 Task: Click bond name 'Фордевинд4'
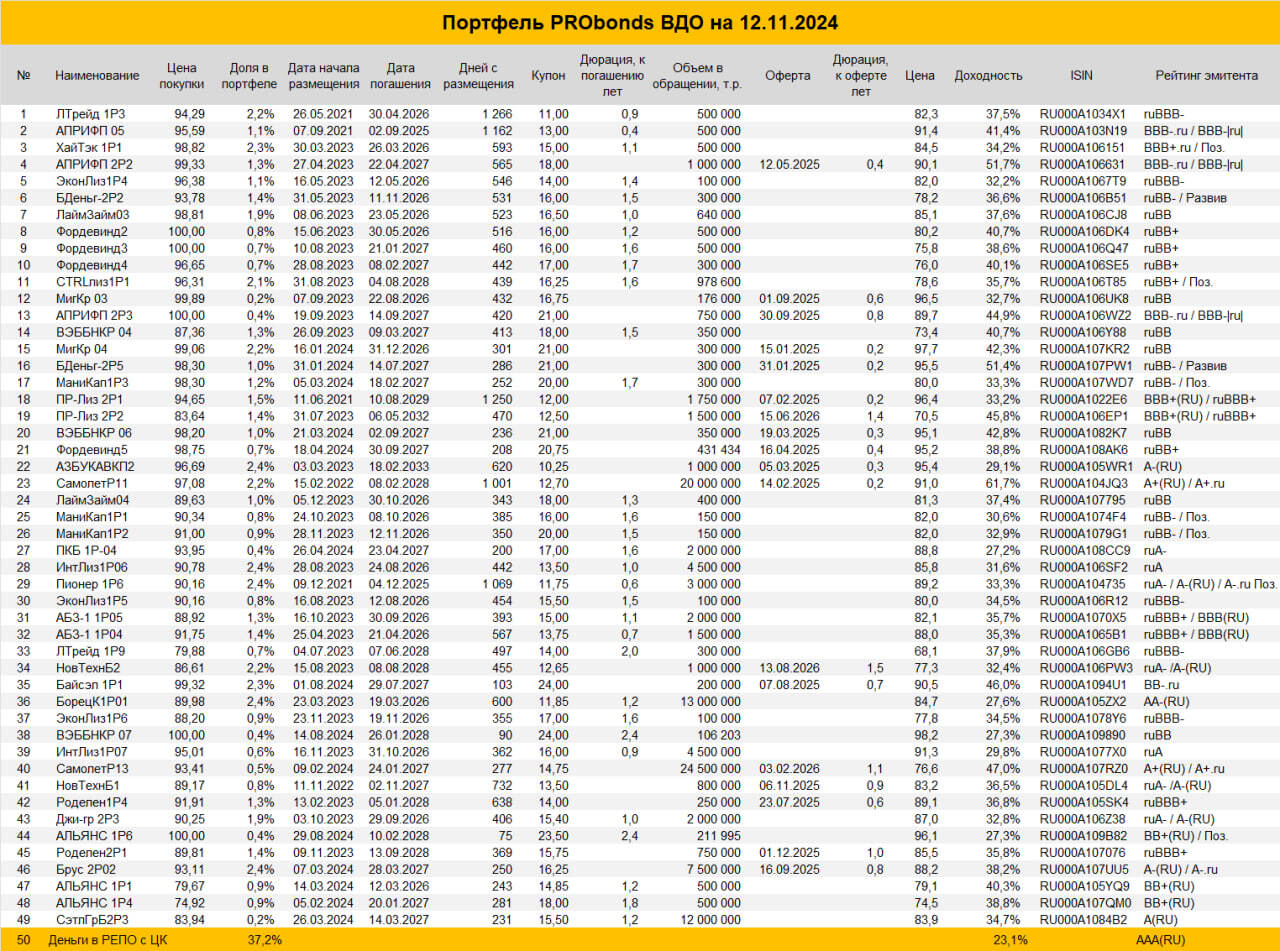point(92,265)
